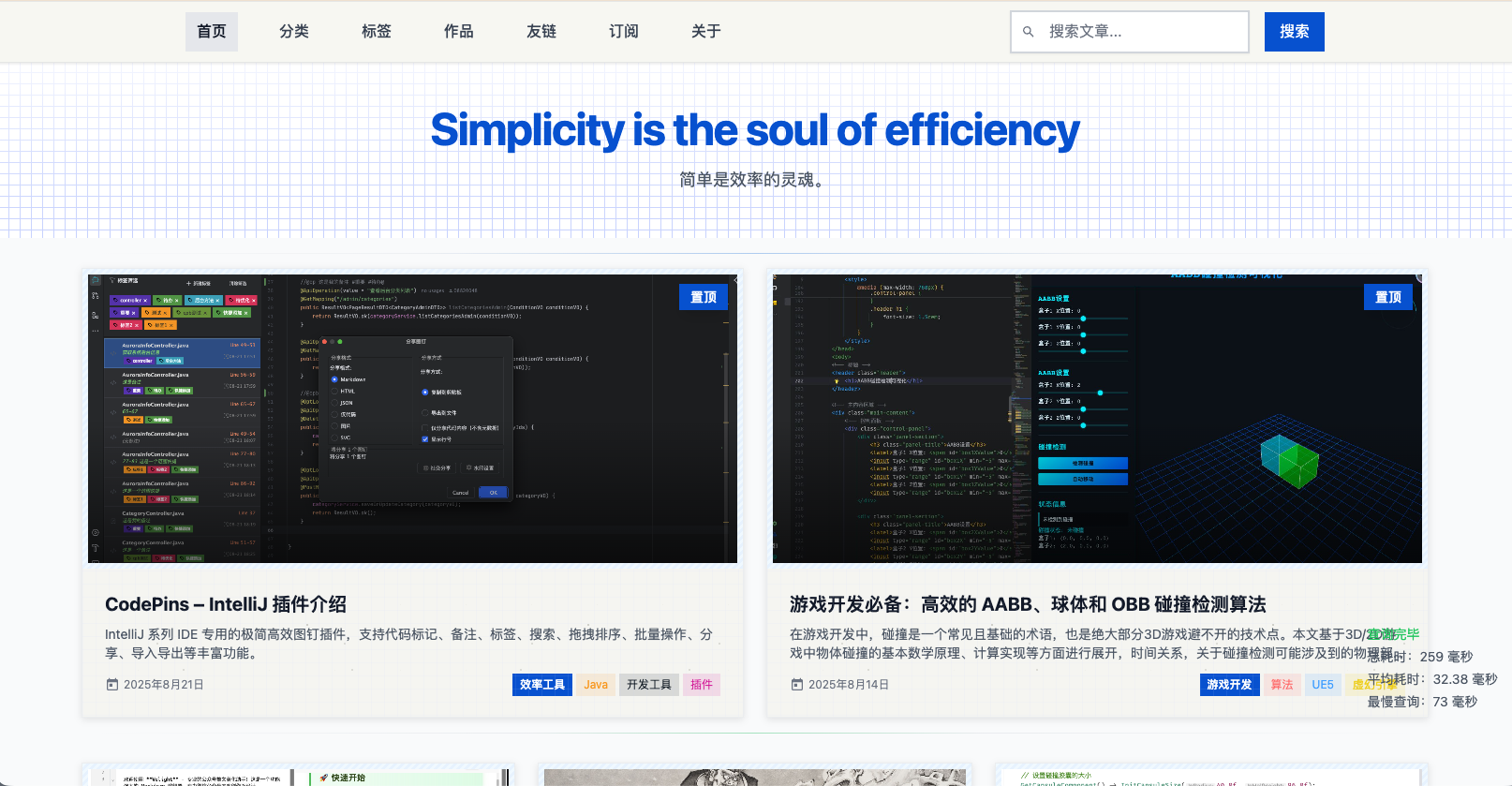Open the 游戏开发必备 collision detection article title
The height and width of the screenshot is (786, 1512).
click(x=1027, y=604)
